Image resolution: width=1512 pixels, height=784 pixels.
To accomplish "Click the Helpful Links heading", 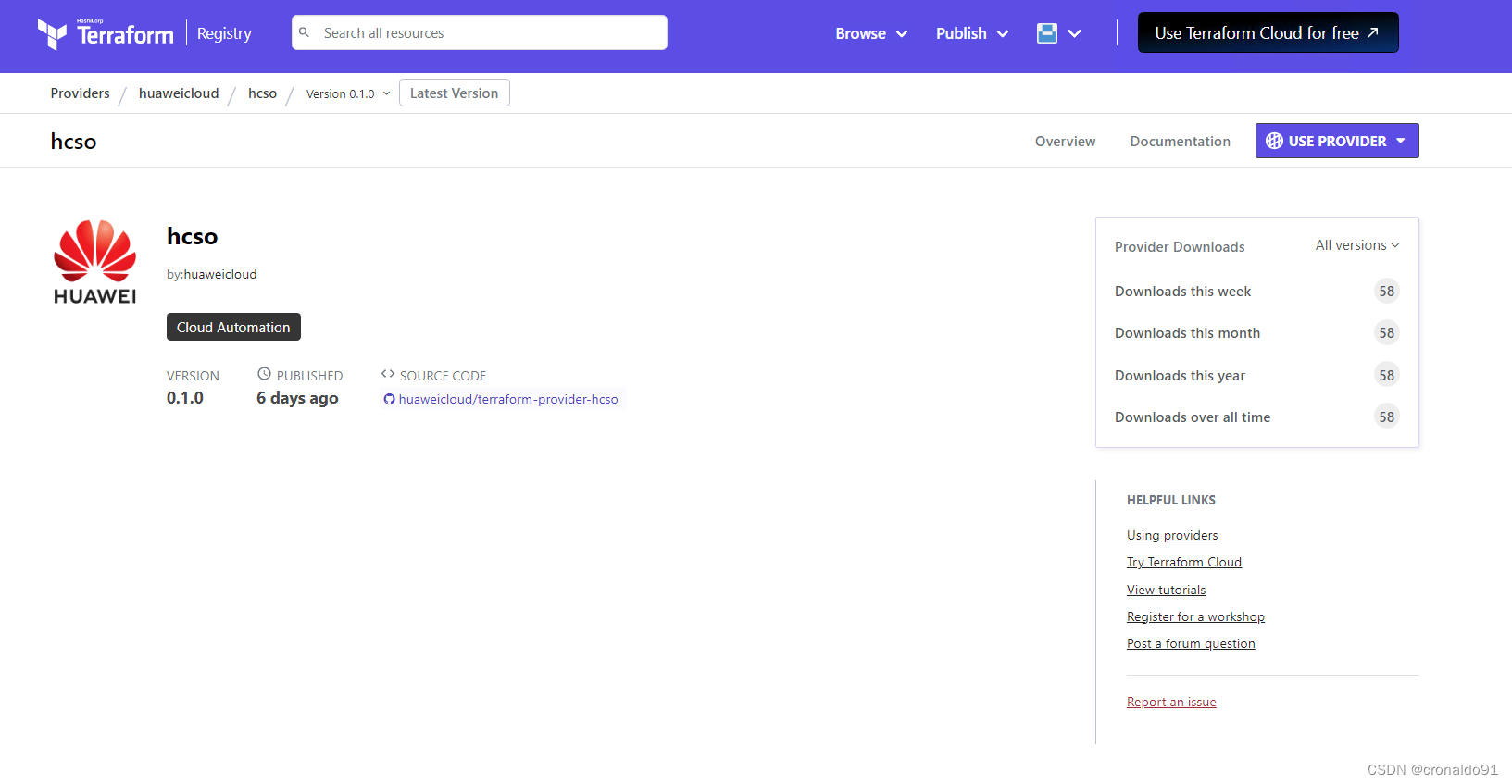I will [1171, 500].
